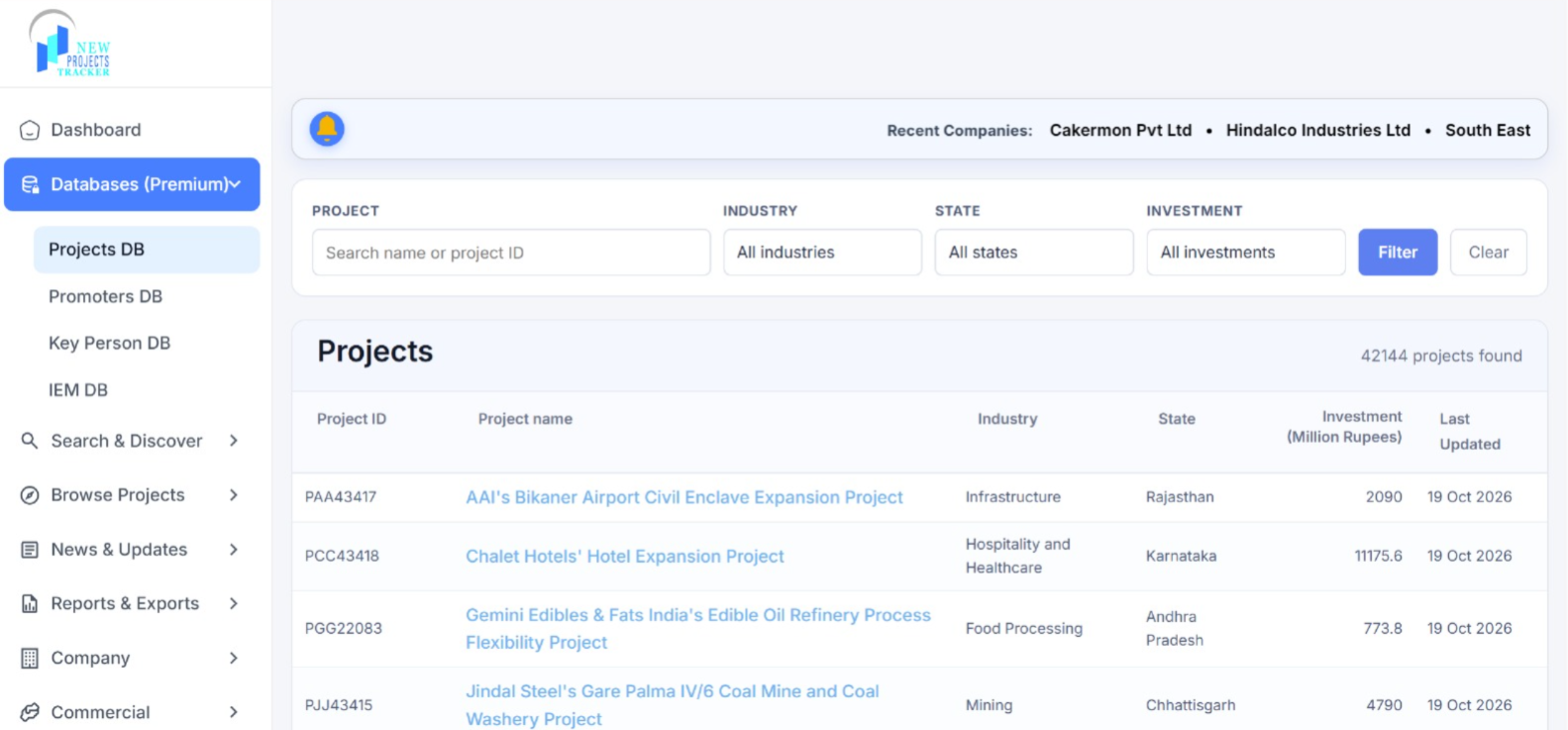Expand the Company menu arrow
Screen dimensions: 1568x730
234,658
